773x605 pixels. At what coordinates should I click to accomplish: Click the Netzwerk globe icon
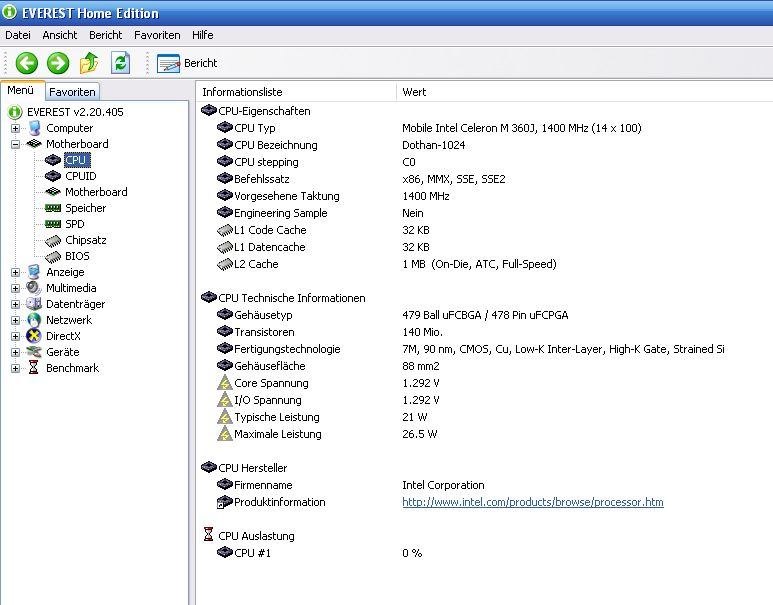click(34, 320)
